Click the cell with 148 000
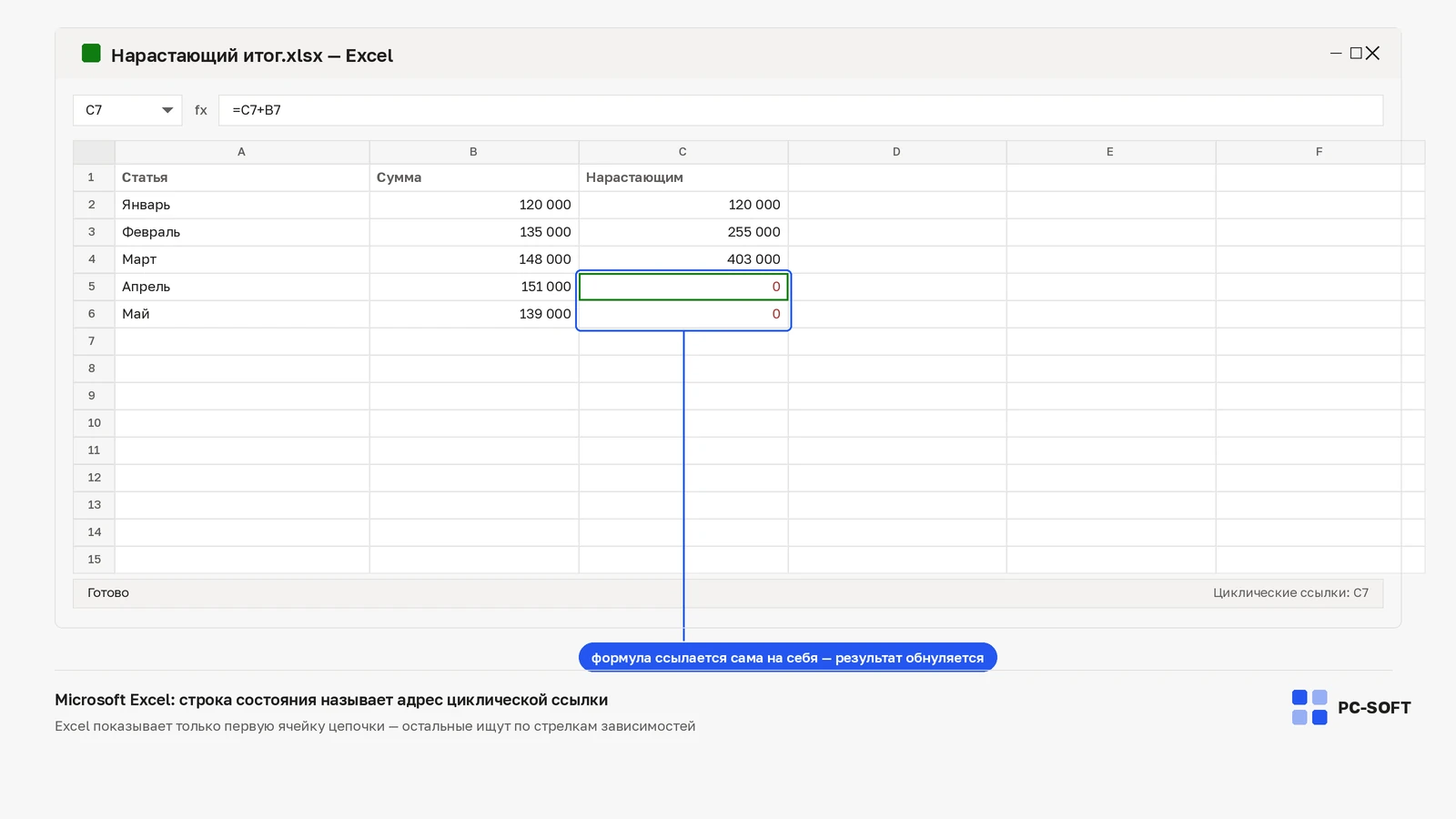 coord(474,259)
